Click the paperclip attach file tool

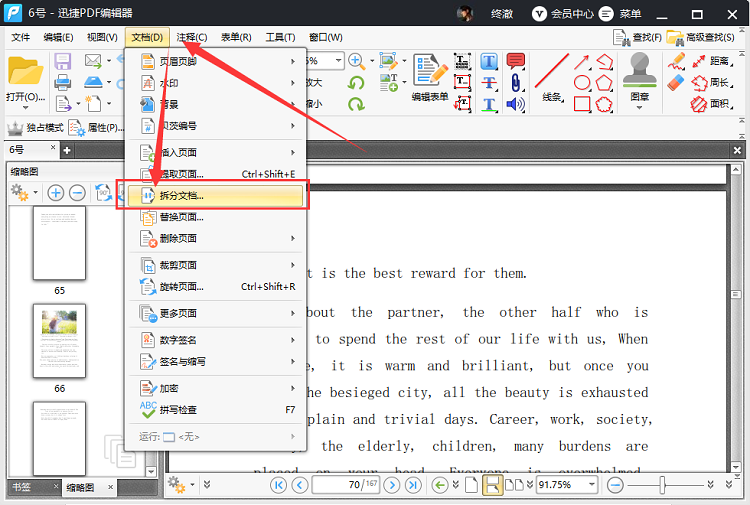tap(516, 82)
